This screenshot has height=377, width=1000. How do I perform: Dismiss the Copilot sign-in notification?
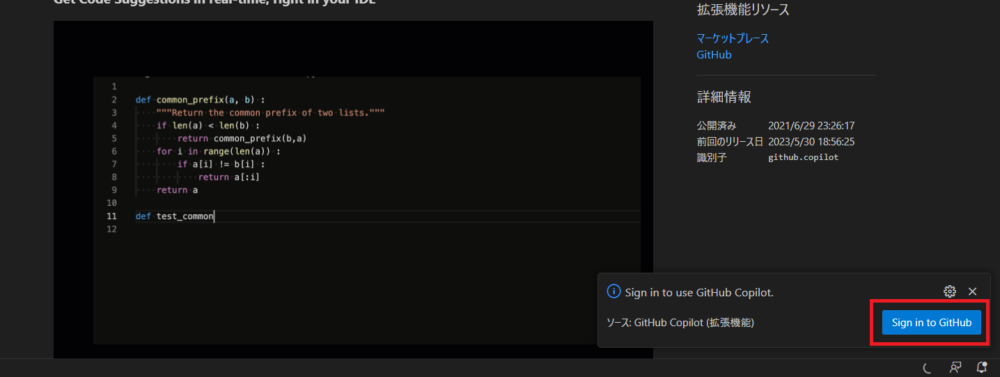tap(973, 292)
